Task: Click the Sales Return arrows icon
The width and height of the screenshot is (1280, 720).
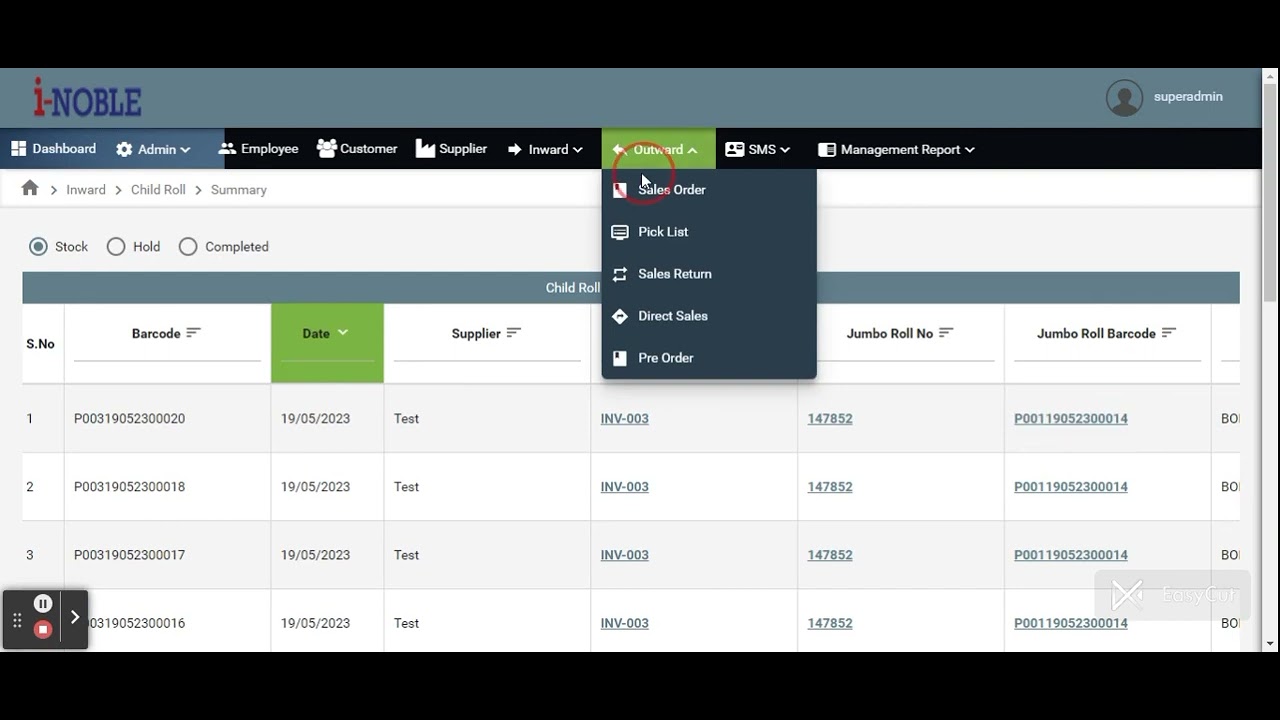Action: 620,274
